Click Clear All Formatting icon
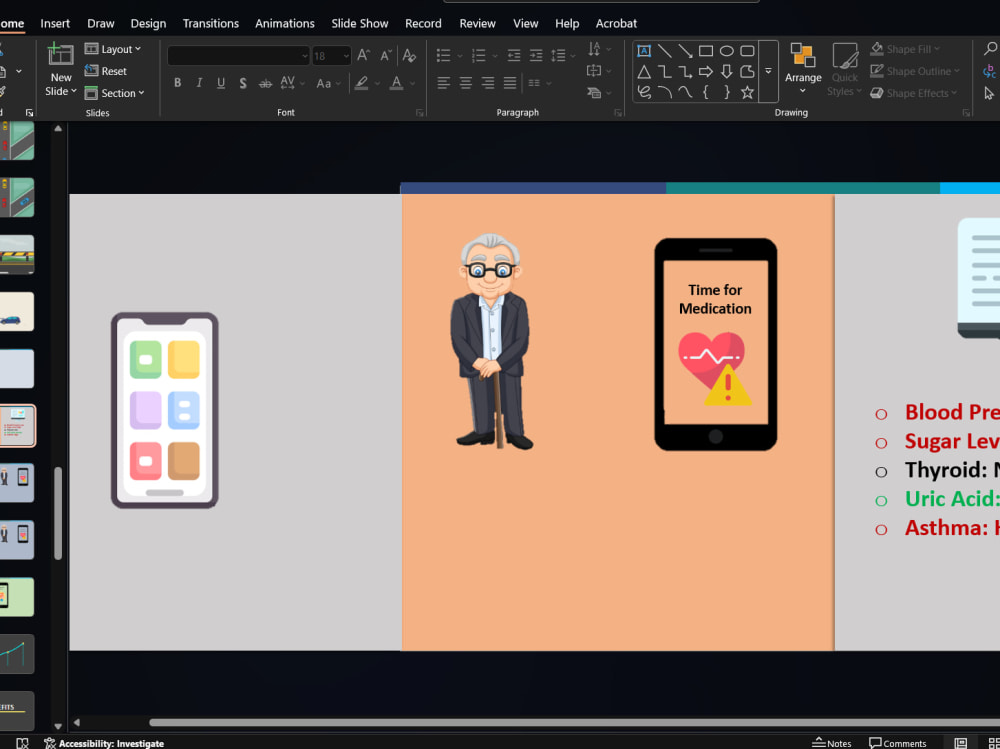1000x749 pixels. (409, 56)
